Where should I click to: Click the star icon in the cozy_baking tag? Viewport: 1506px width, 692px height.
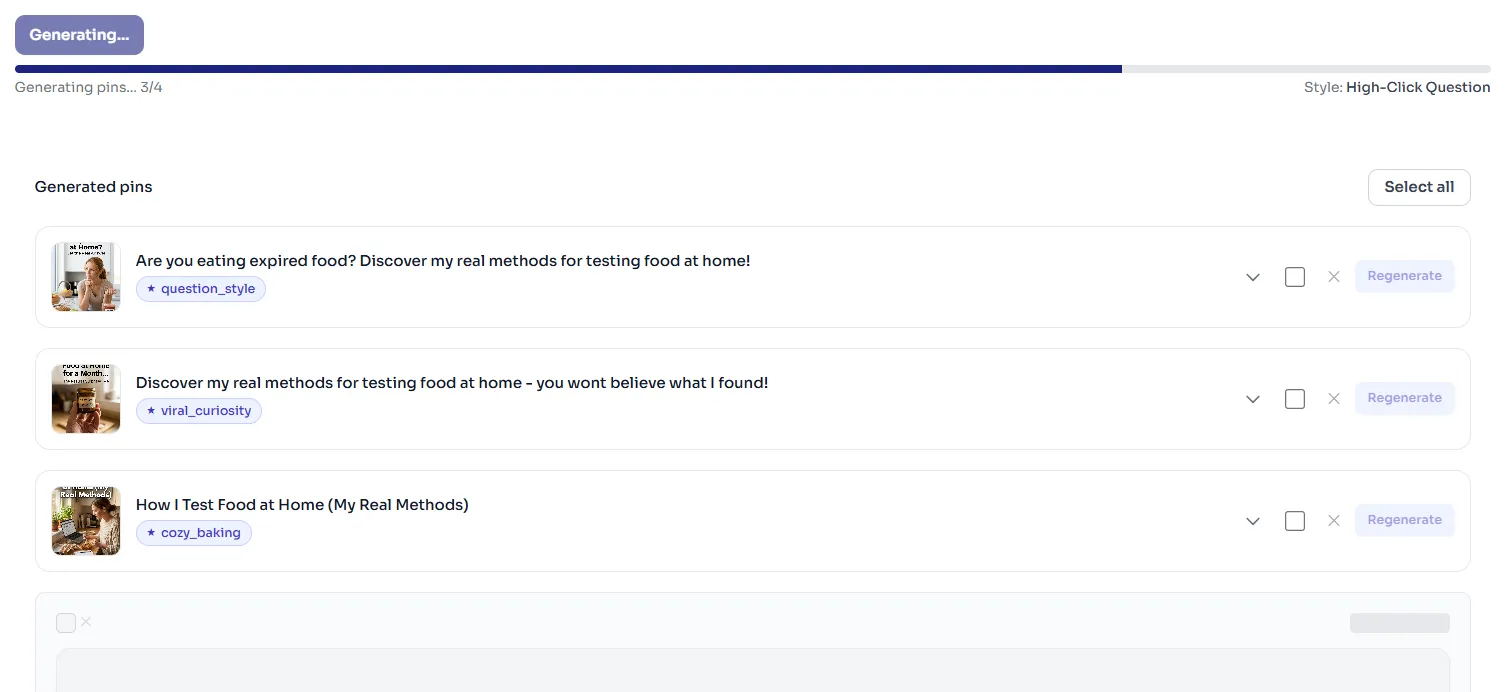click(151, 533)
